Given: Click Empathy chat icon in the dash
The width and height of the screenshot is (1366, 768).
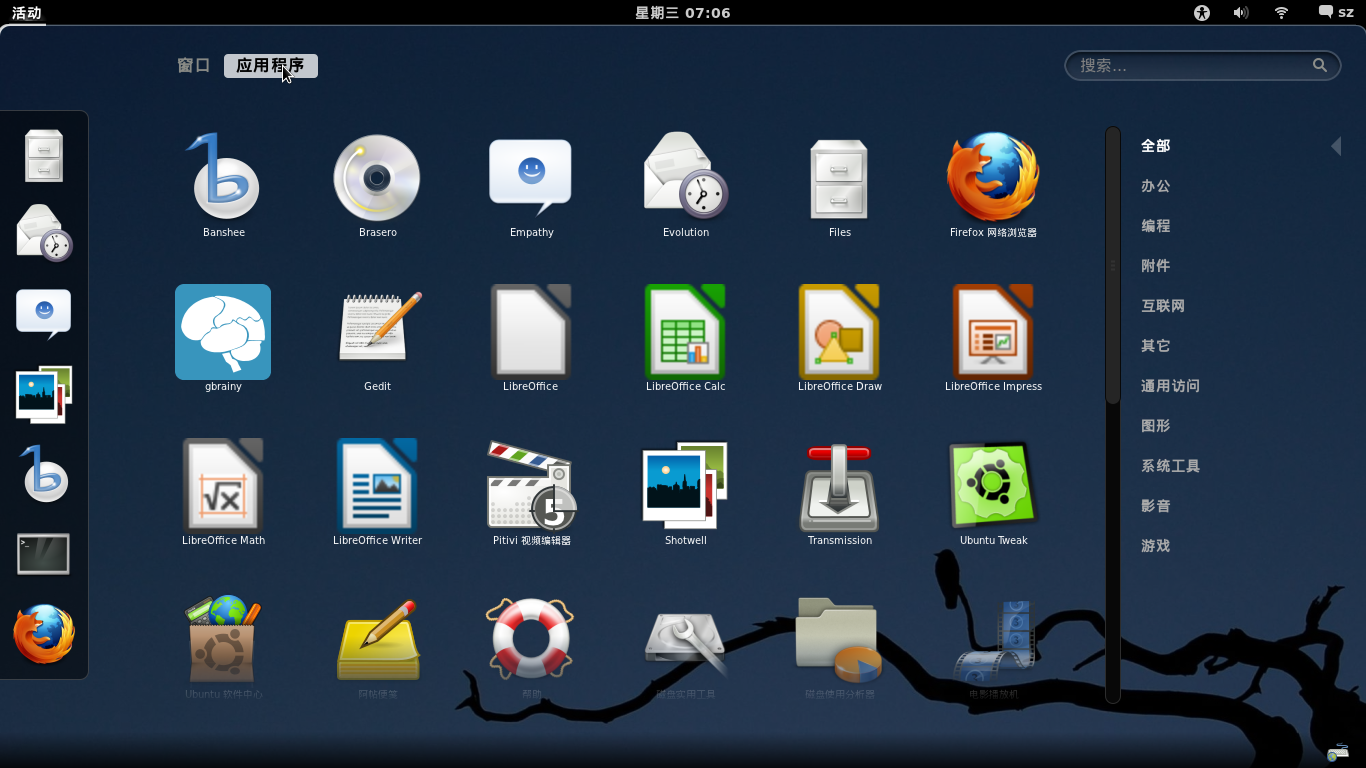Looking at the screenshot, I should pos(44,313).
